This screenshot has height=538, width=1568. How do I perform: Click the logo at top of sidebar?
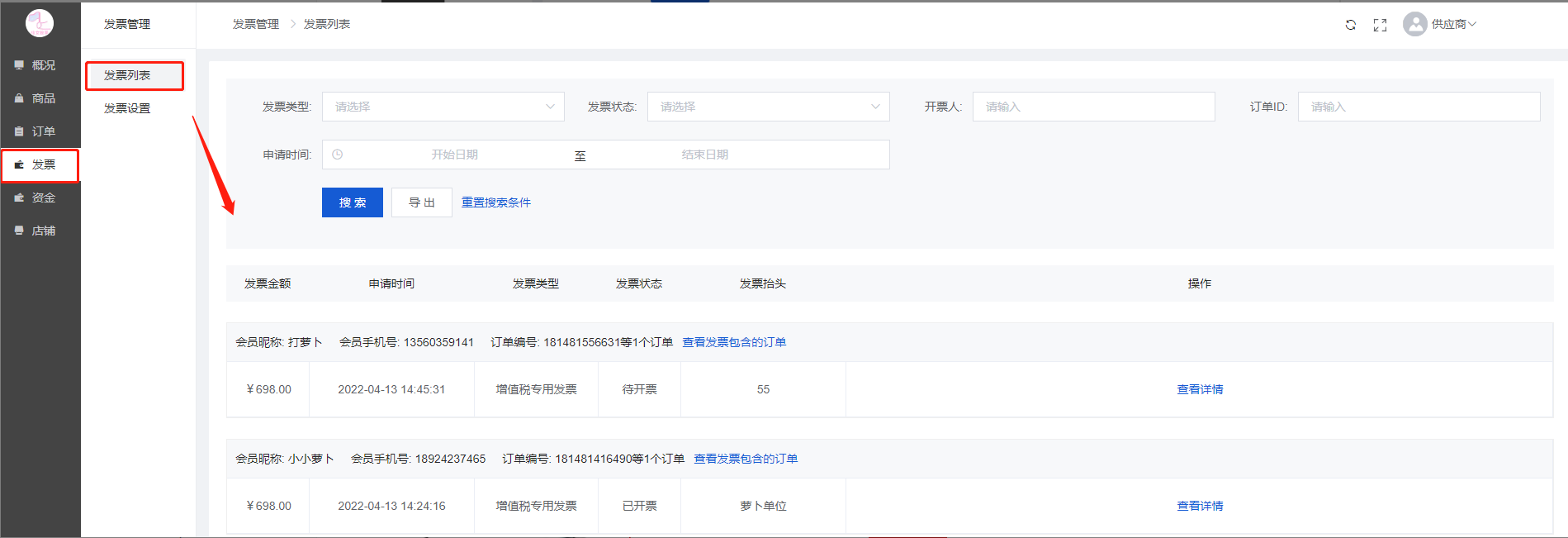(40, 23)
